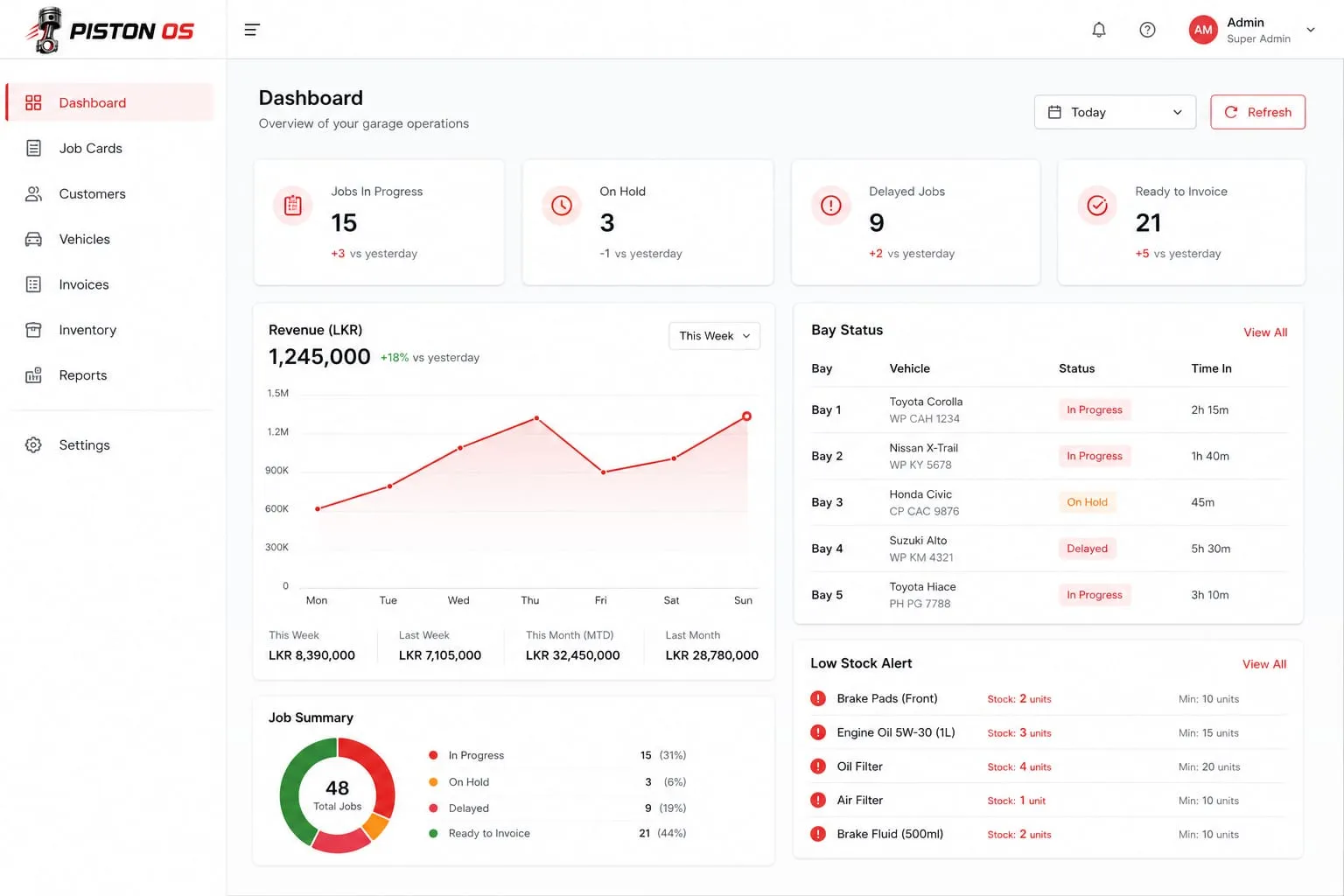Click the Jobs In Progress clipboard icon
This screenshot has width=1344, height=896.
(293, 206)
